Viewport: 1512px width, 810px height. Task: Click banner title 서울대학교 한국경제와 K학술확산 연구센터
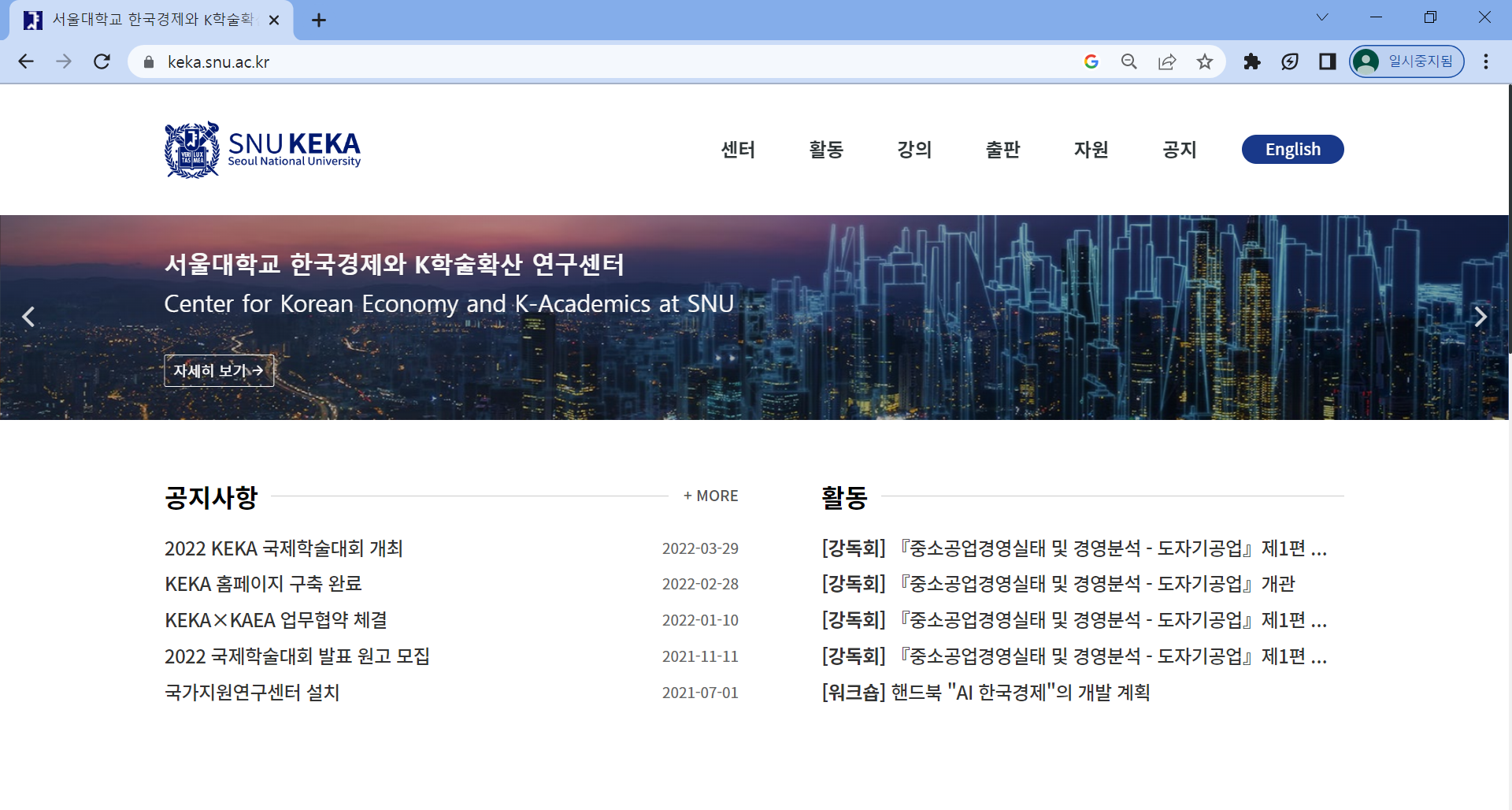pos(394,264)
